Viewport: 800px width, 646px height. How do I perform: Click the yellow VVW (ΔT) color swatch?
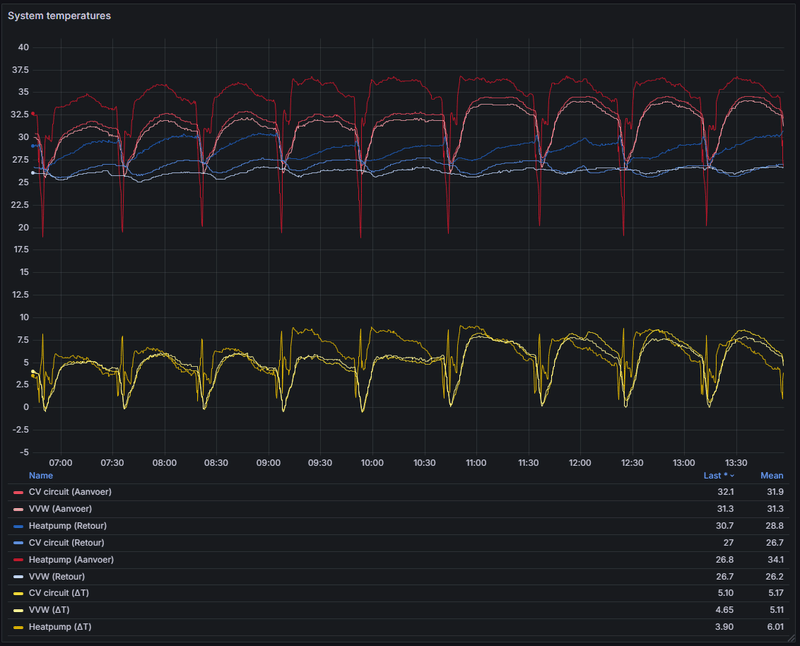coord(18,610)
